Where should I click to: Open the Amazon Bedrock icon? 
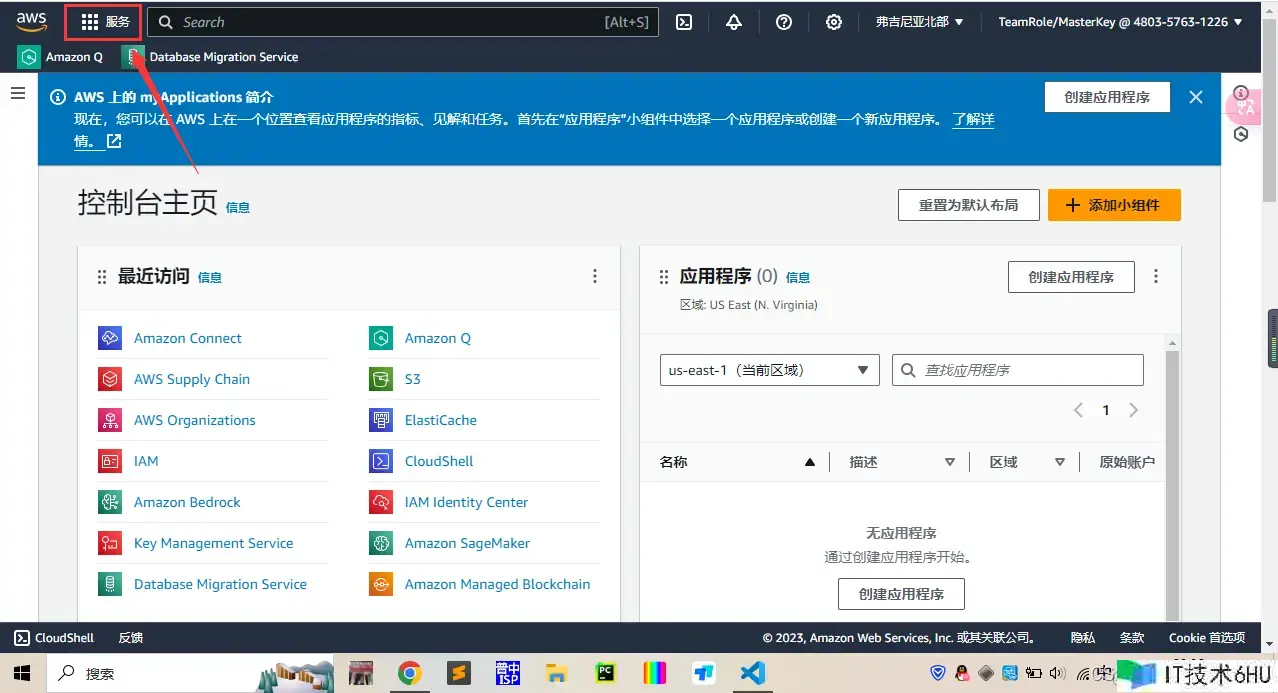click(x=110, y=502)
